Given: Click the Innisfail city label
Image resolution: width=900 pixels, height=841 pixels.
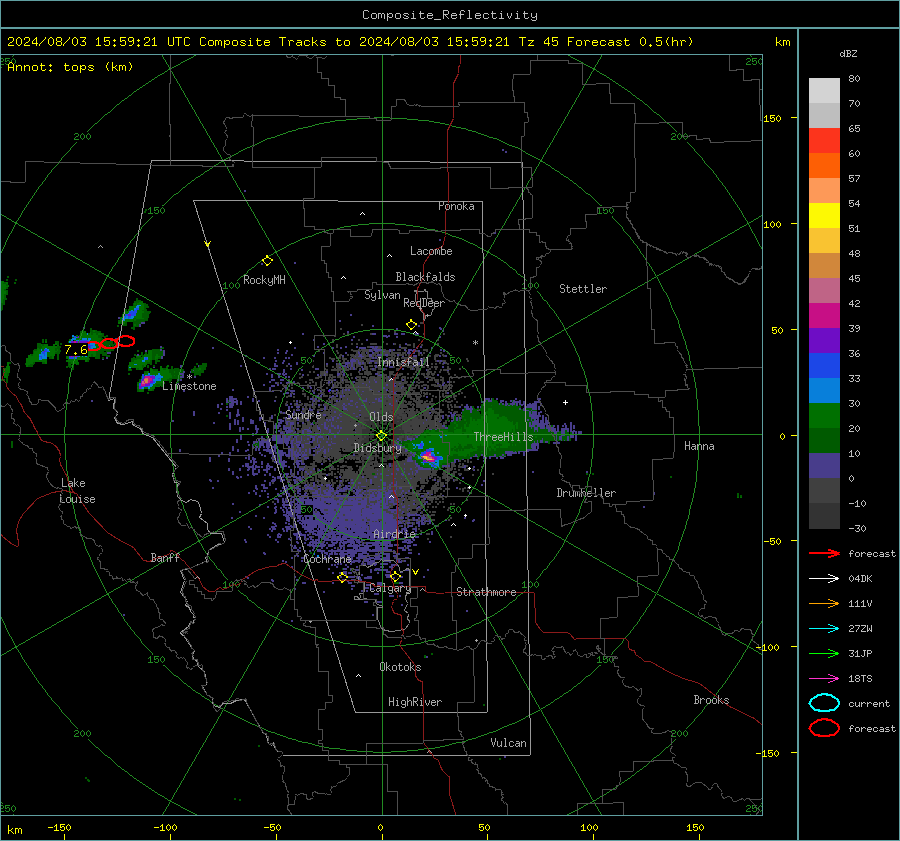Looking at the screenshot, I should (x=403, y=362).
